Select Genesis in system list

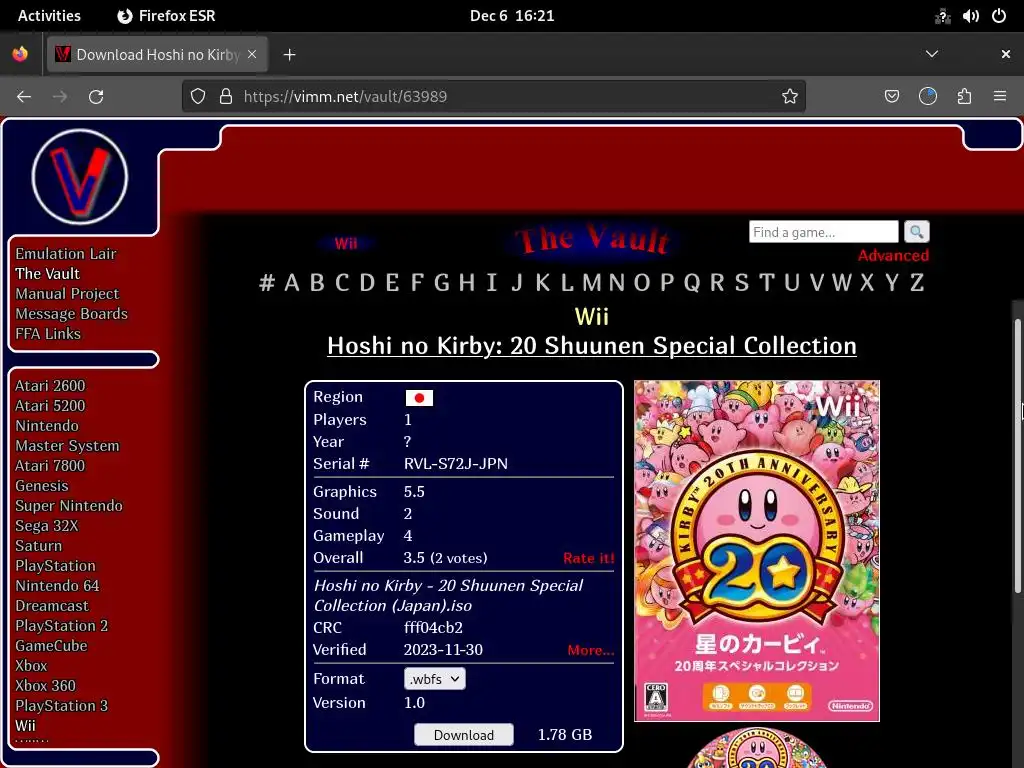[x=42, y=486]
